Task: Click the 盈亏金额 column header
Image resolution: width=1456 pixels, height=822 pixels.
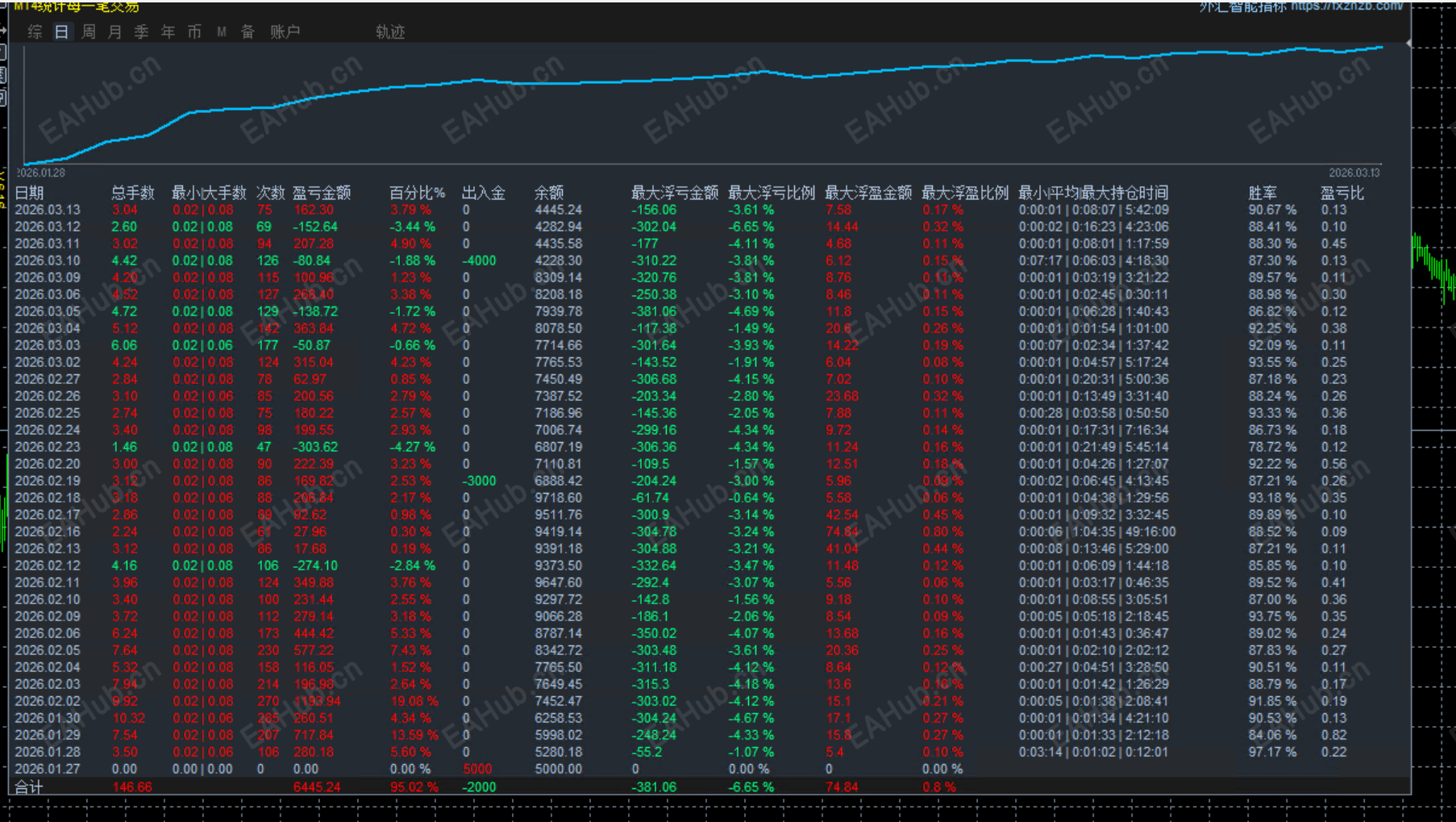Action: (x=322, y=193)
